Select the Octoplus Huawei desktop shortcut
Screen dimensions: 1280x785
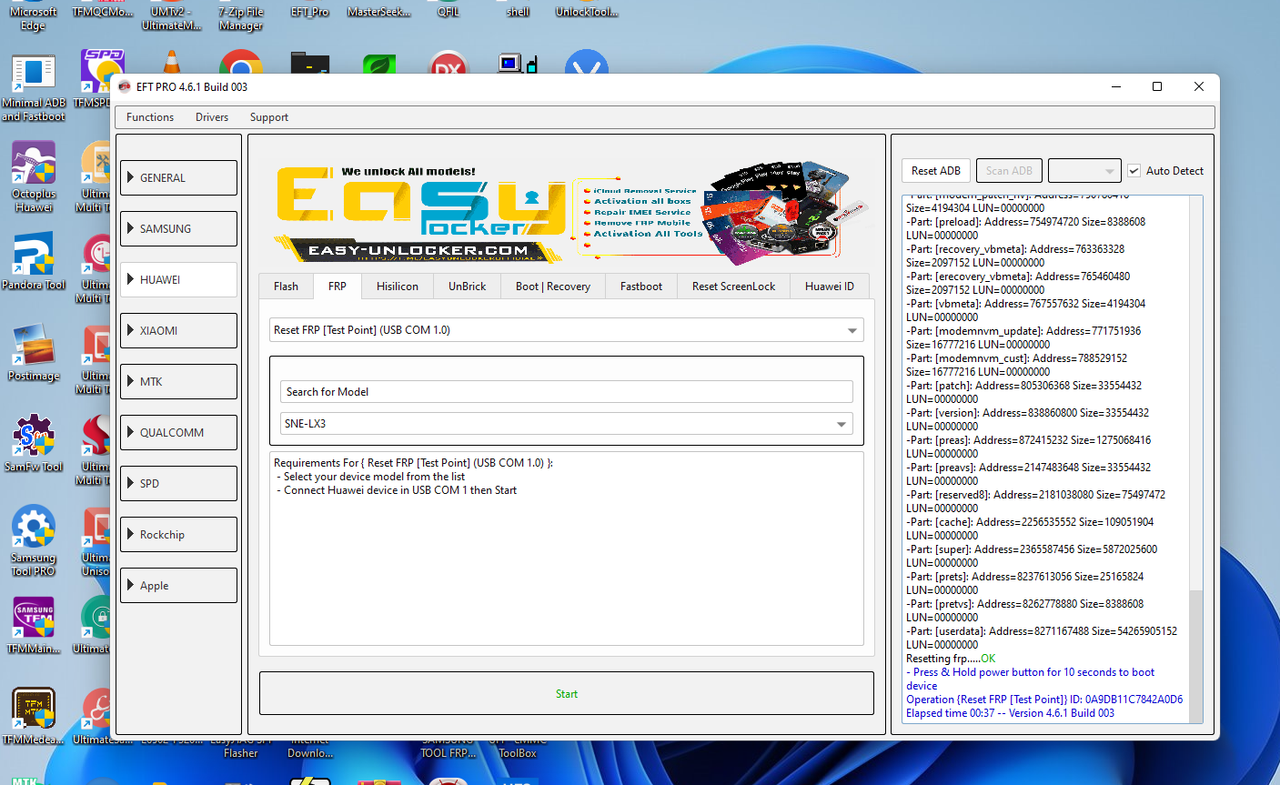point(33,178)
